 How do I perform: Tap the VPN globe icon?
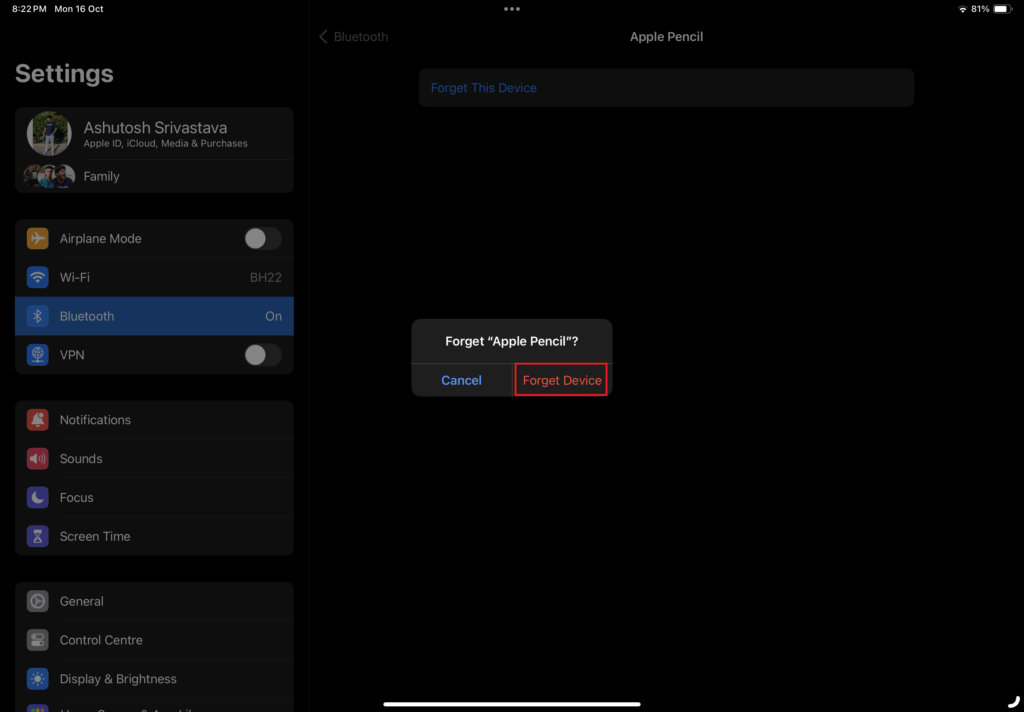(37, 355)
